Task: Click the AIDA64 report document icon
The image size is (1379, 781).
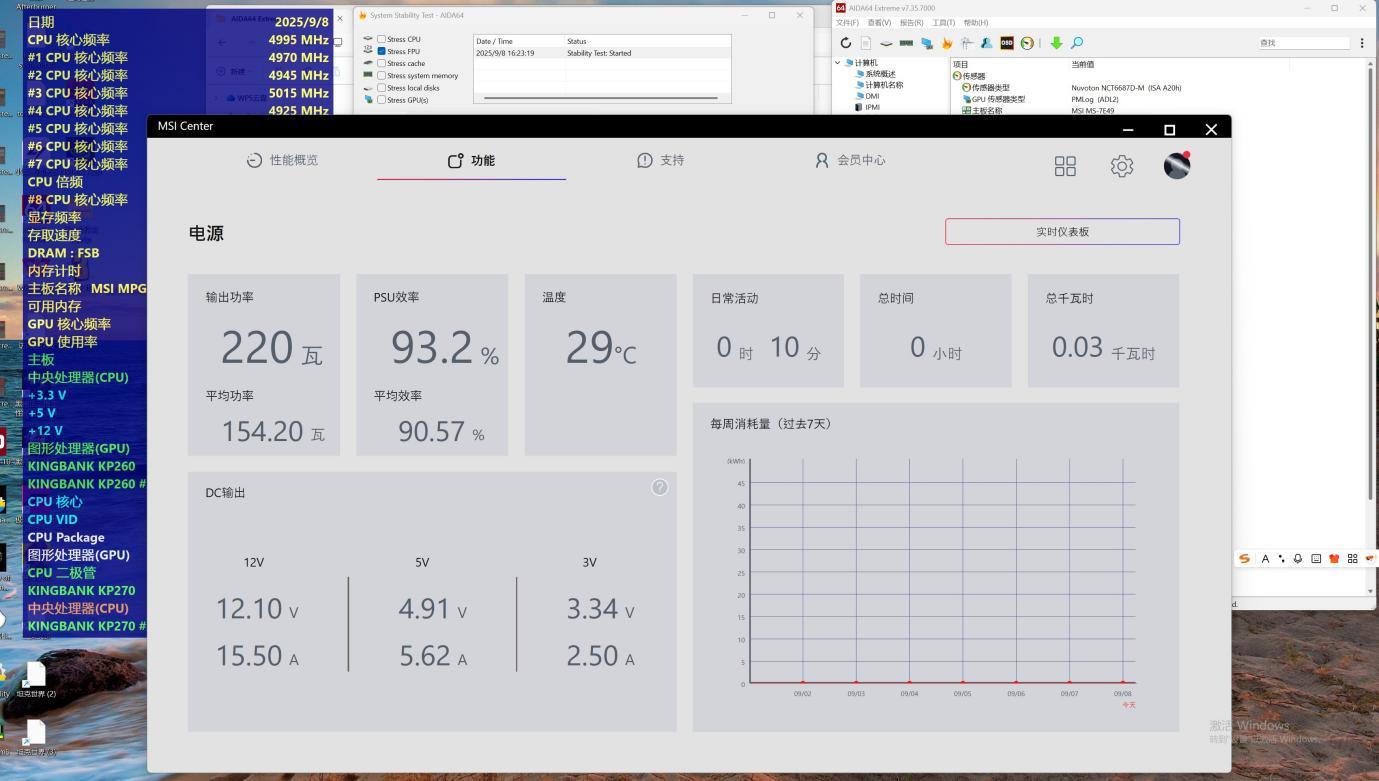Action: tap(866, 43)
